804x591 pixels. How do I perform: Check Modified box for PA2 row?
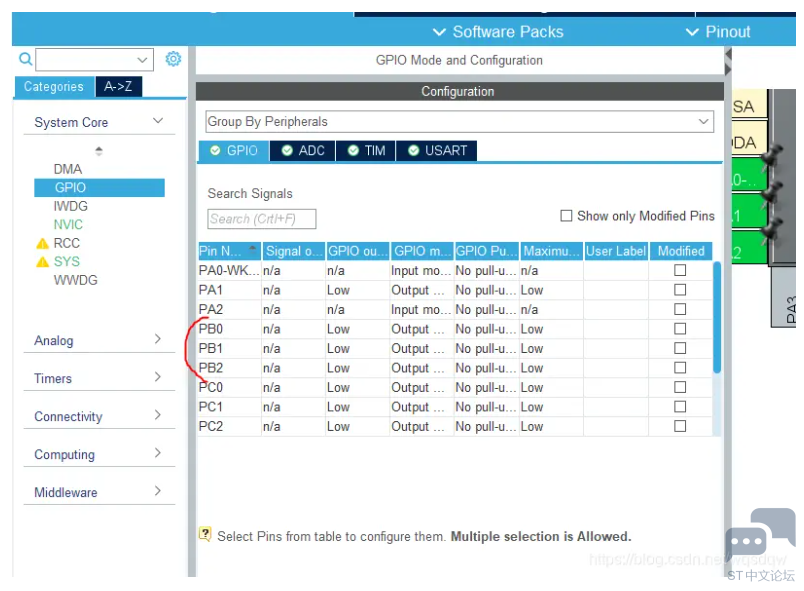point(680,309)
